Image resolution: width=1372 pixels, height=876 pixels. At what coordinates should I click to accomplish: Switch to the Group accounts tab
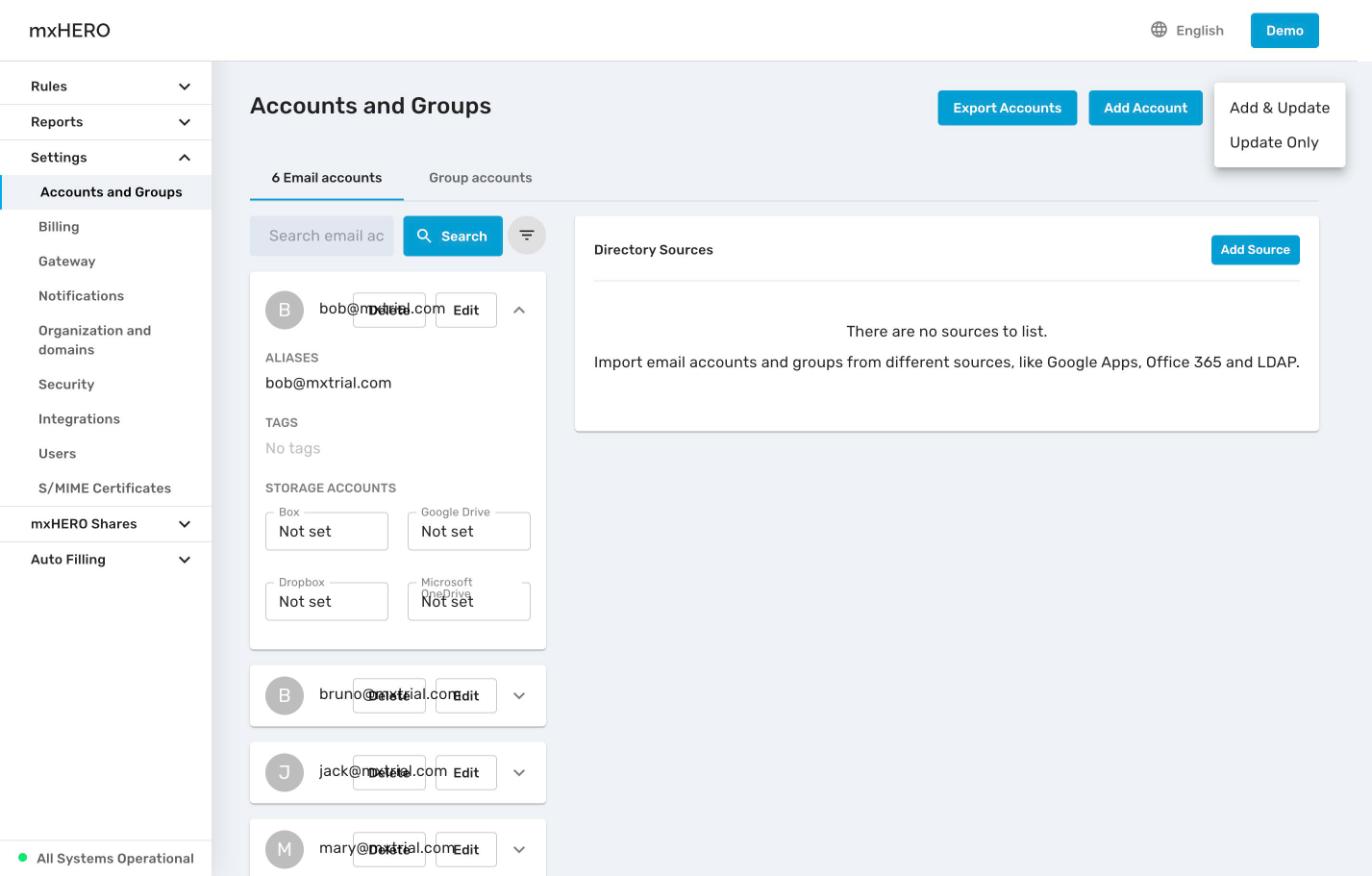[480, 178]
